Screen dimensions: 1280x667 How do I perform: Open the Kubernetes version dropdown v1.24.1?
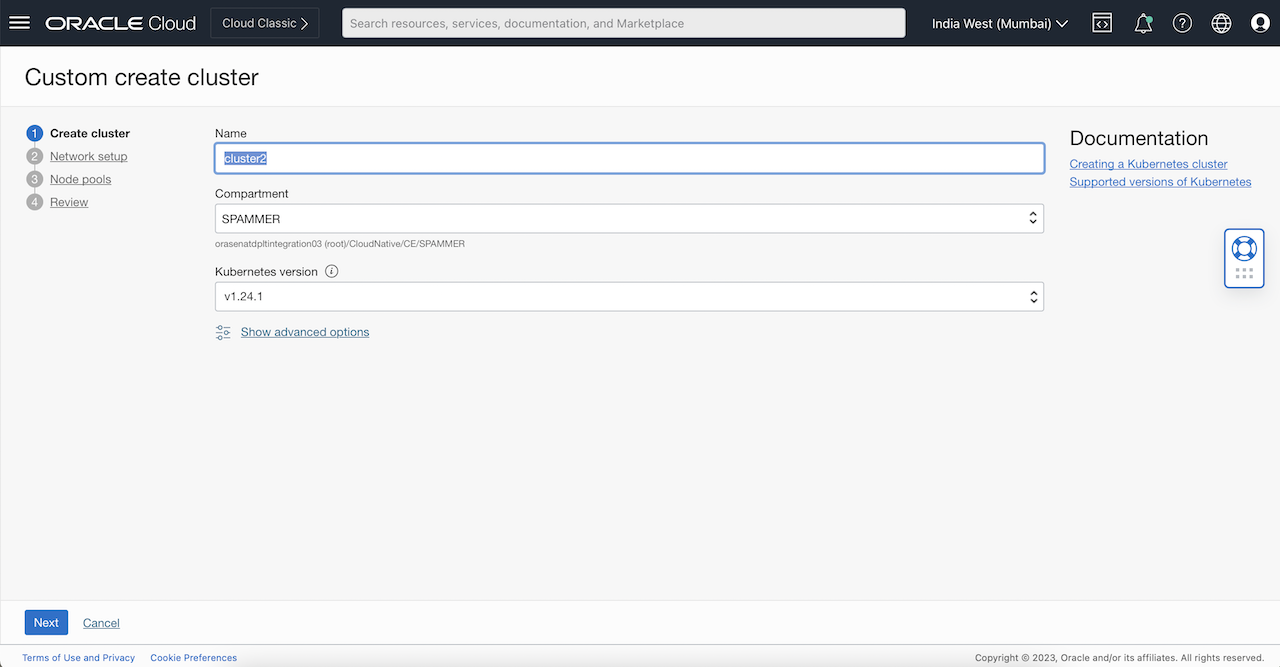pos(629,296)
